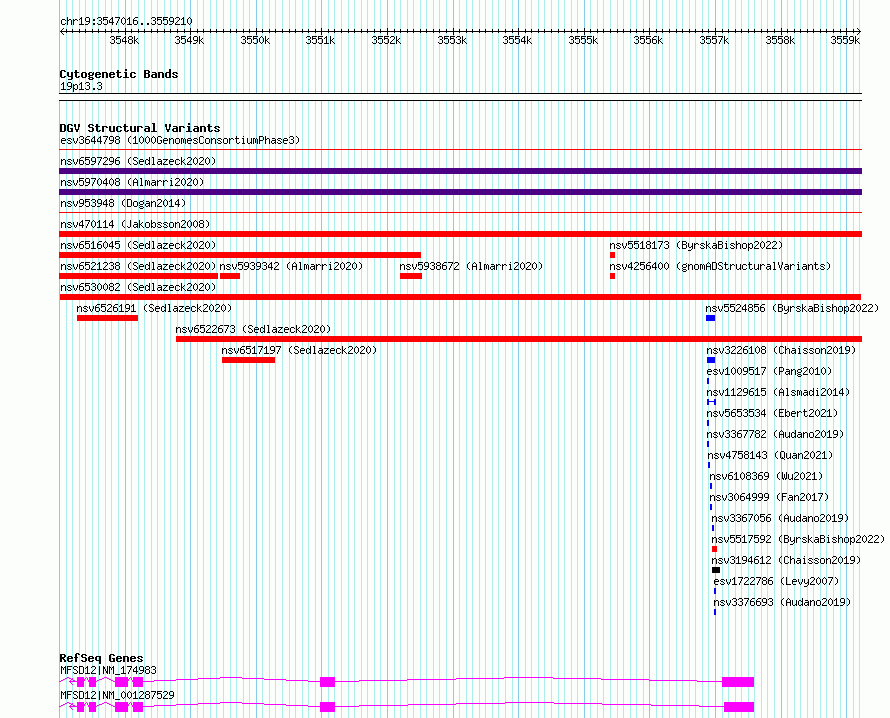Click the red nsv5939342 variant bar
This screenshot has height=718, width=890.
[230, 276]
